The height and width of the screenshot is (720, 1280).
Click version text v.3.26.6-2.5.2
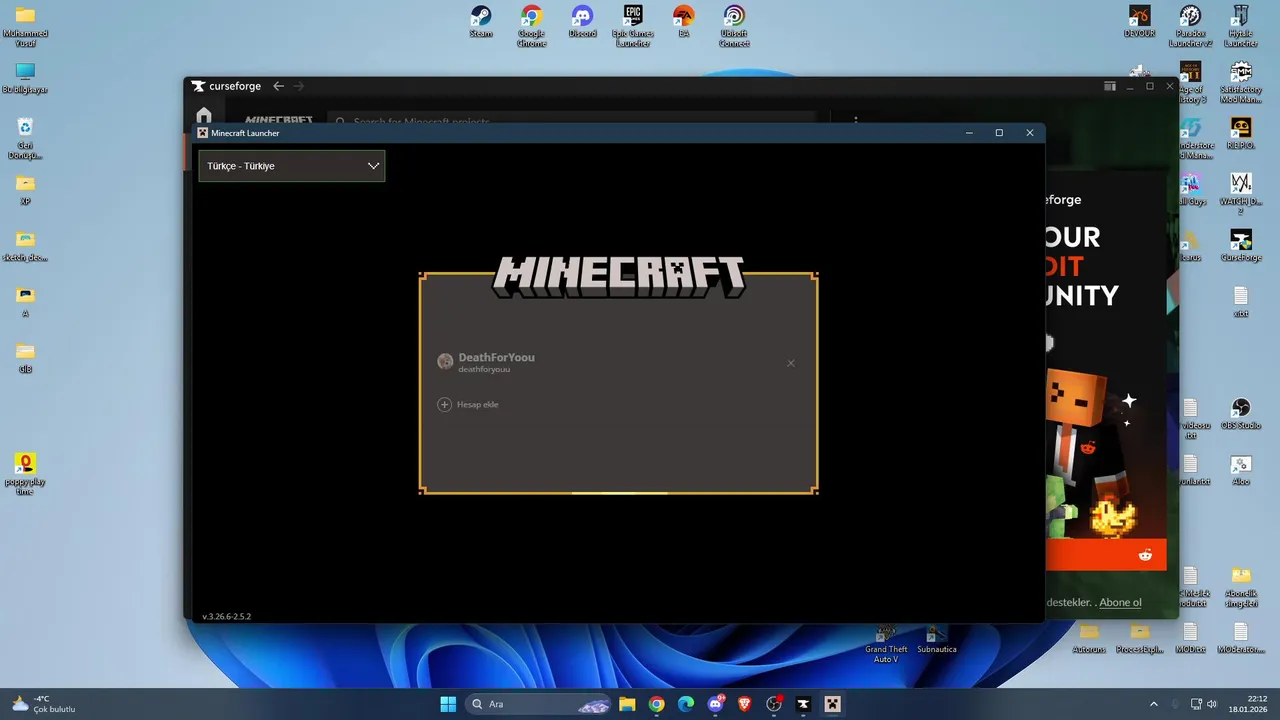[x=226, y=617]
